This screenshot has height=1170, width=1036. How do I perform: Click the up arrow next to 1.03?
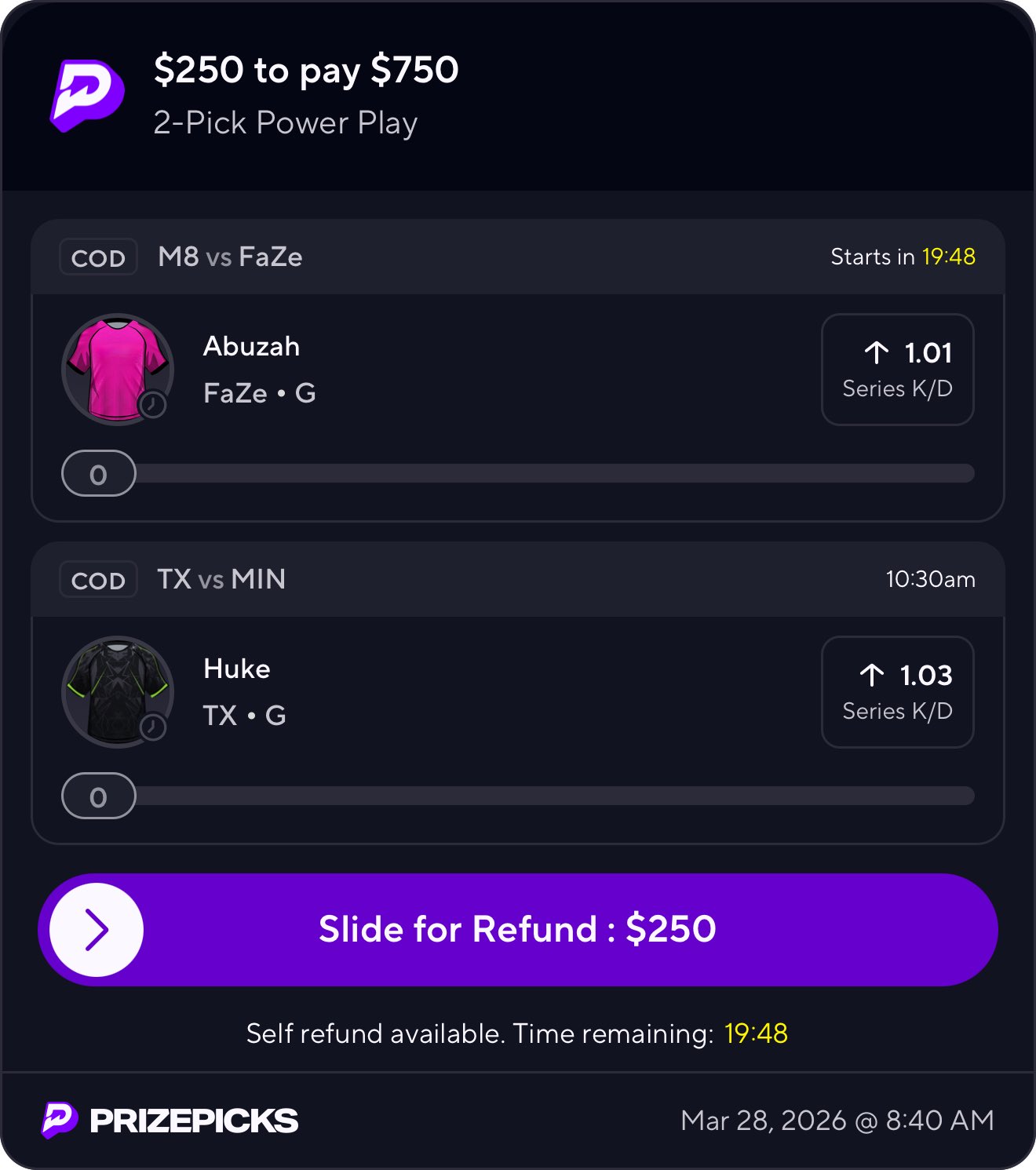[871, 675]
